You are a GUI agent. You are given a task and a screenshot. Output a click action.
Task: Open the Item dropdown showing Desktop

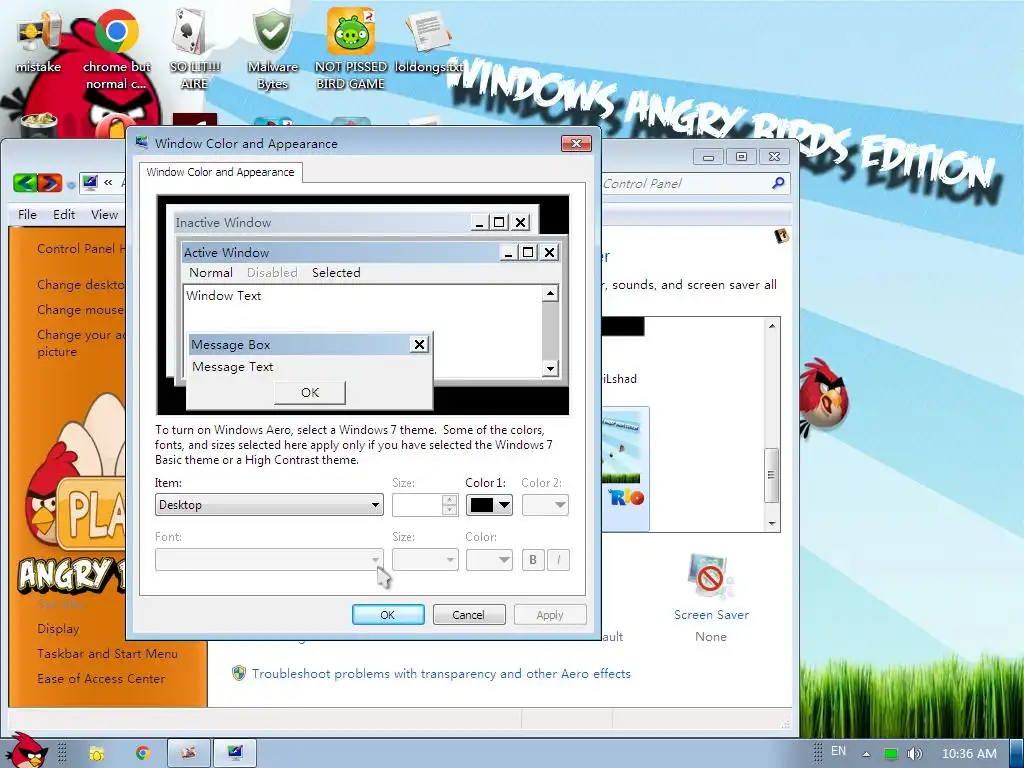point(269,505)
